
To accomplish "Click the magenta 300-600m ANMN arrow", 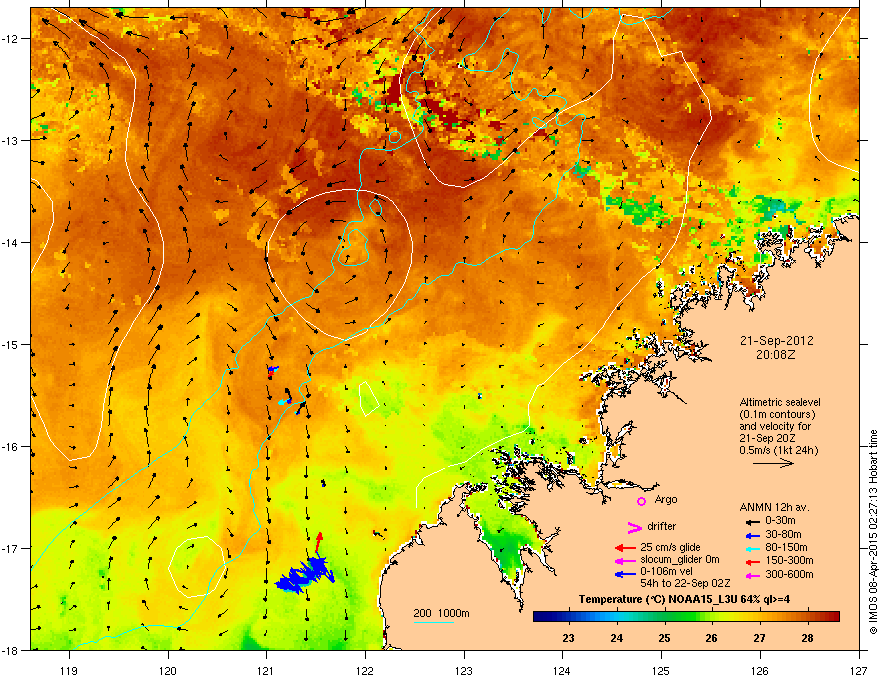I will [751, 575].
